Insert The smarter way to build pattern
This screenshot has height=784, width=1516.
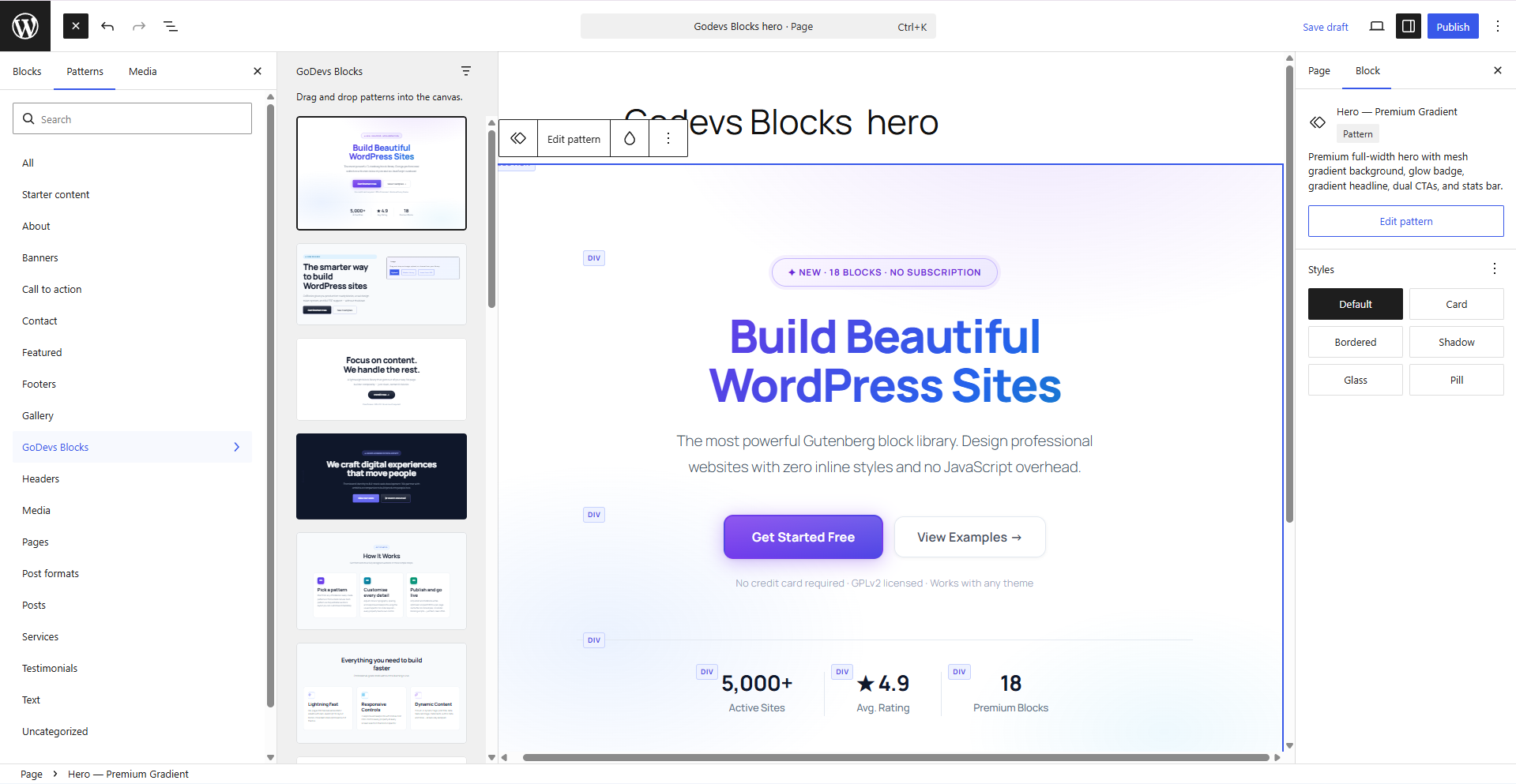coord(382,284)
